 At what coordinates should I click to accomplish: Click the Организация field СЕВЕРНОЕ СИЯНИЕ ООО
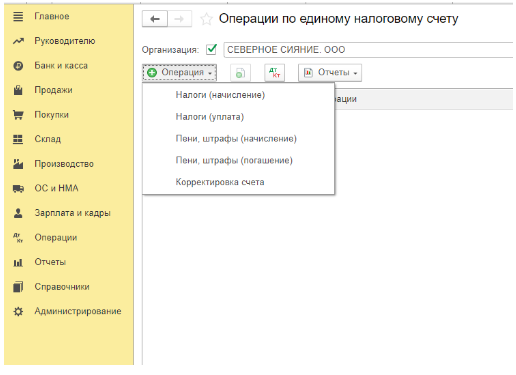pyautogui.click(x=368, y=50)
